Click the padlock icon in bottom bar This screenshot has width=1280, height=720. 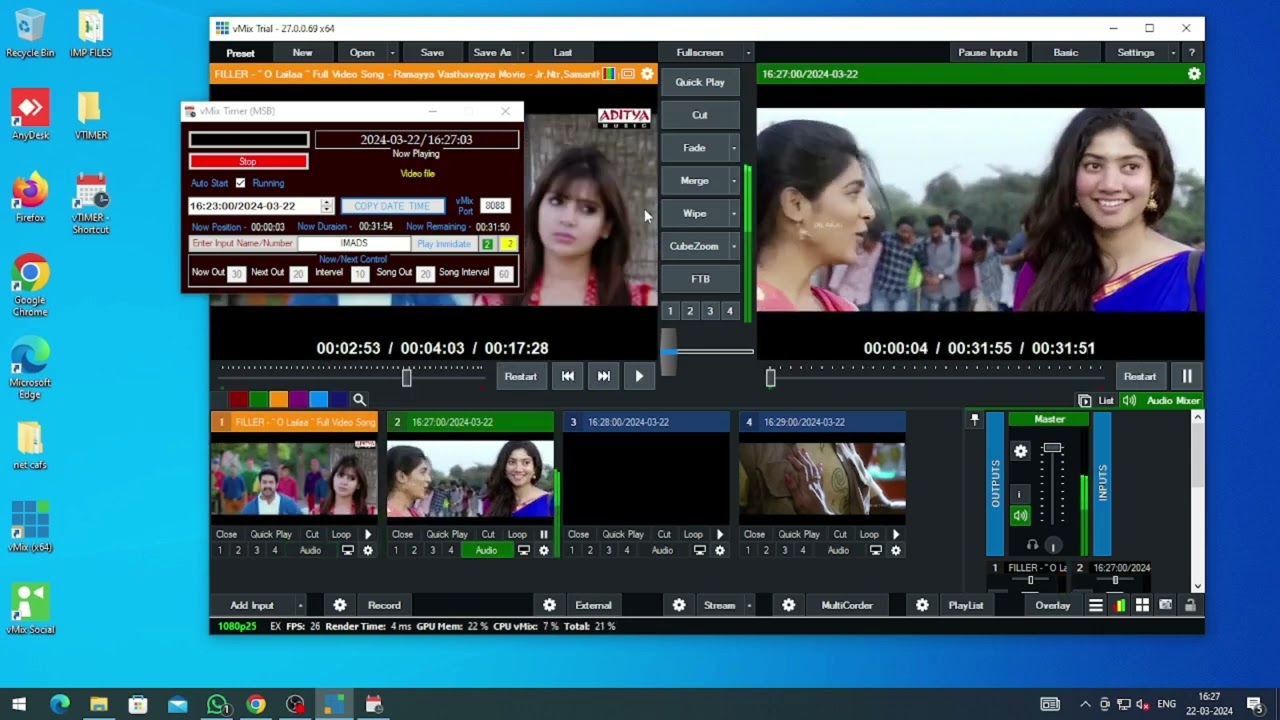(x=1190, y=605)
